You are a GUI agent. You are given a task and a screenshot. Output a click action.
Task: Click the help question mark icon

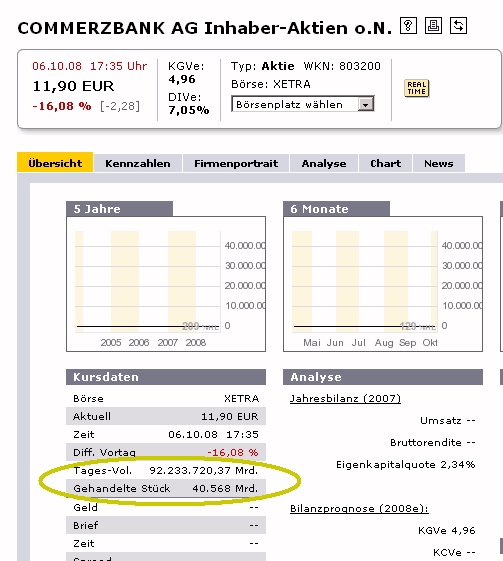408,26
